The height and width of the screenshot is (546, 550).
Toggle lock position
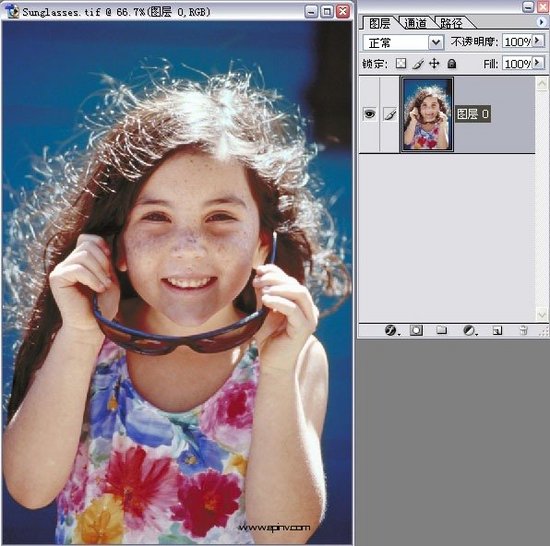(x=434, y=63)
